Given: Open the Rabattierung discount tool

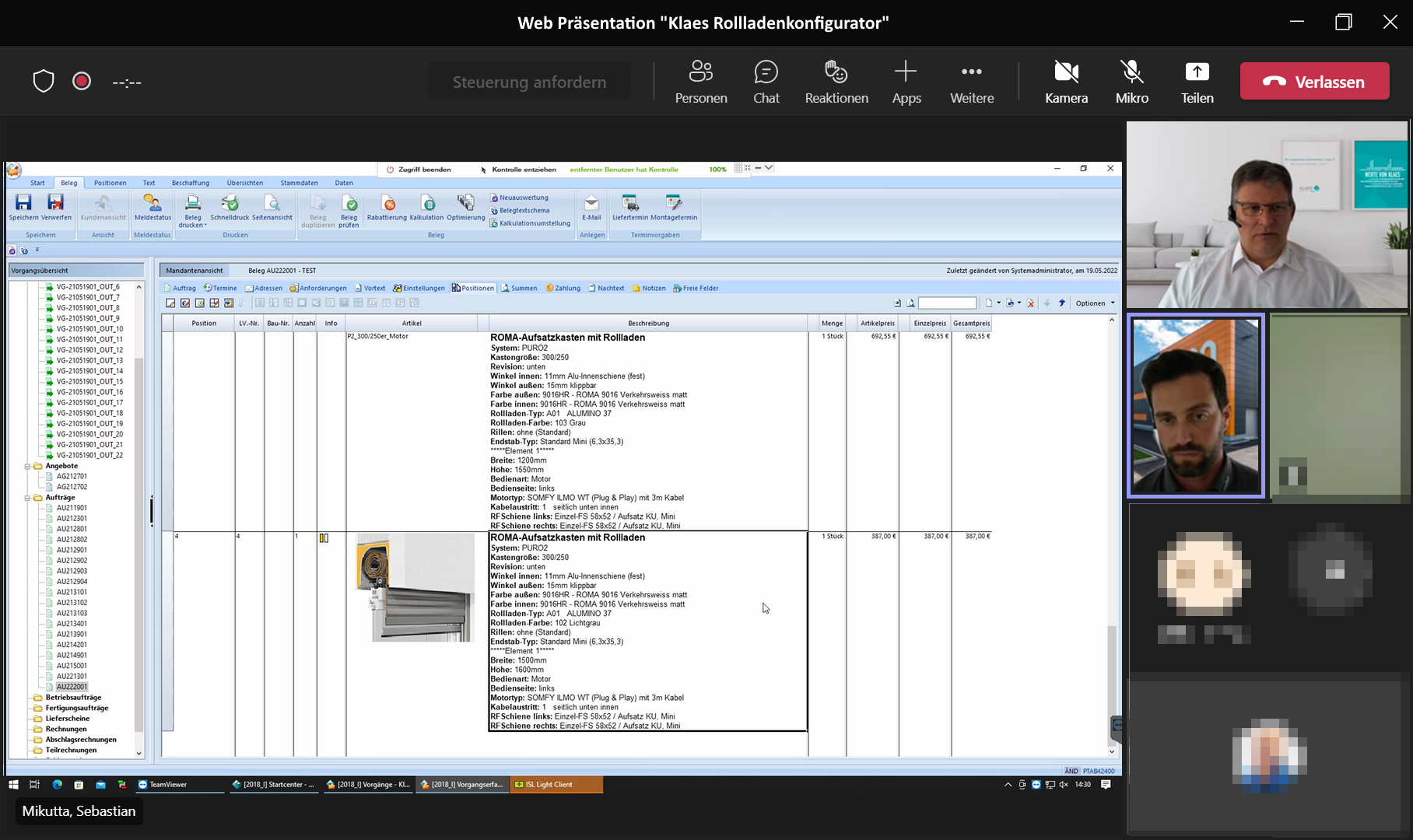Looking at the screenshot, I should (x=387, y=207).
